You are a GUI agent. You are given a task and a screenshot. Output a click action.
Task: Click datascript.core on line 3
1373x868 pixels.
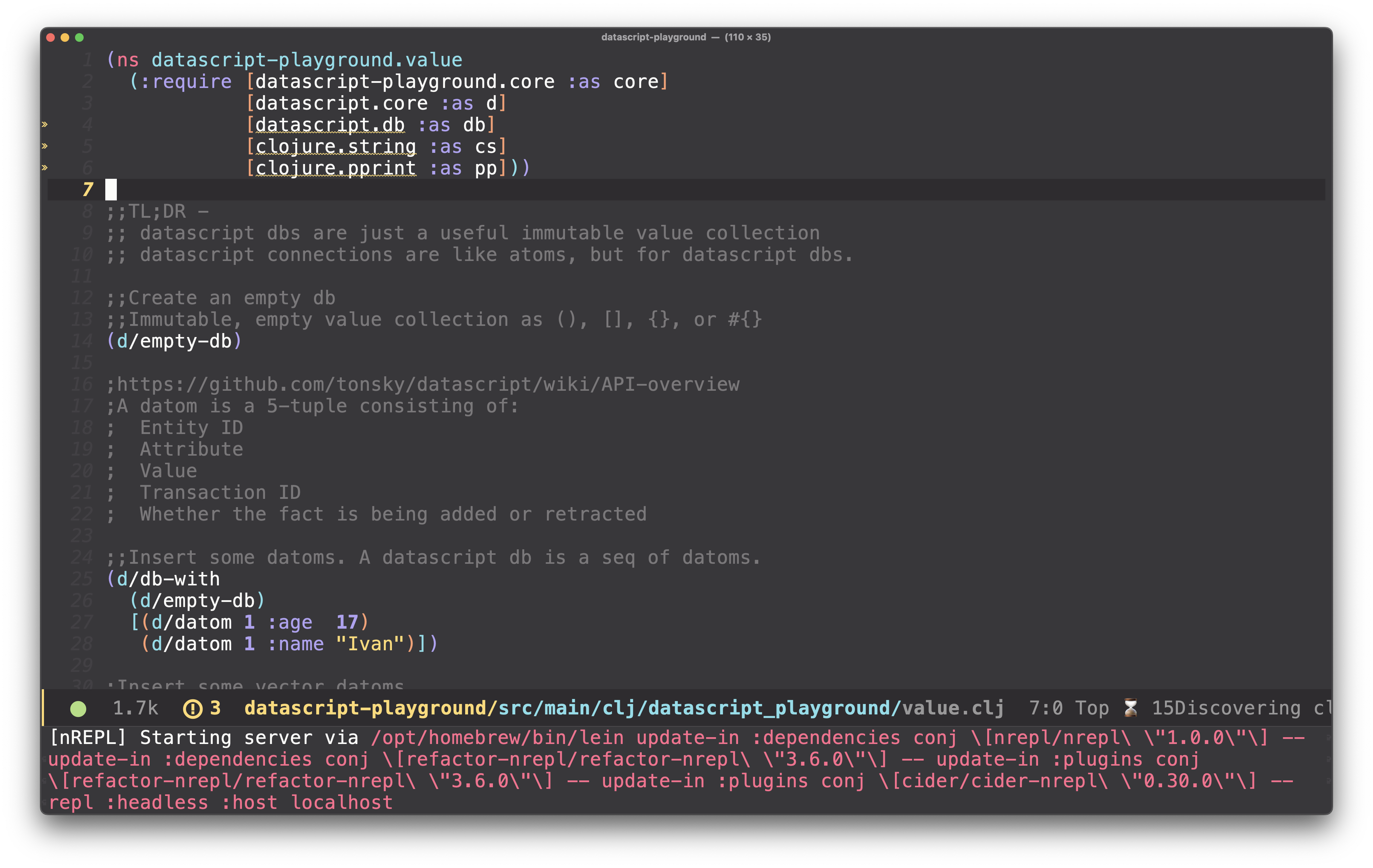341,103
